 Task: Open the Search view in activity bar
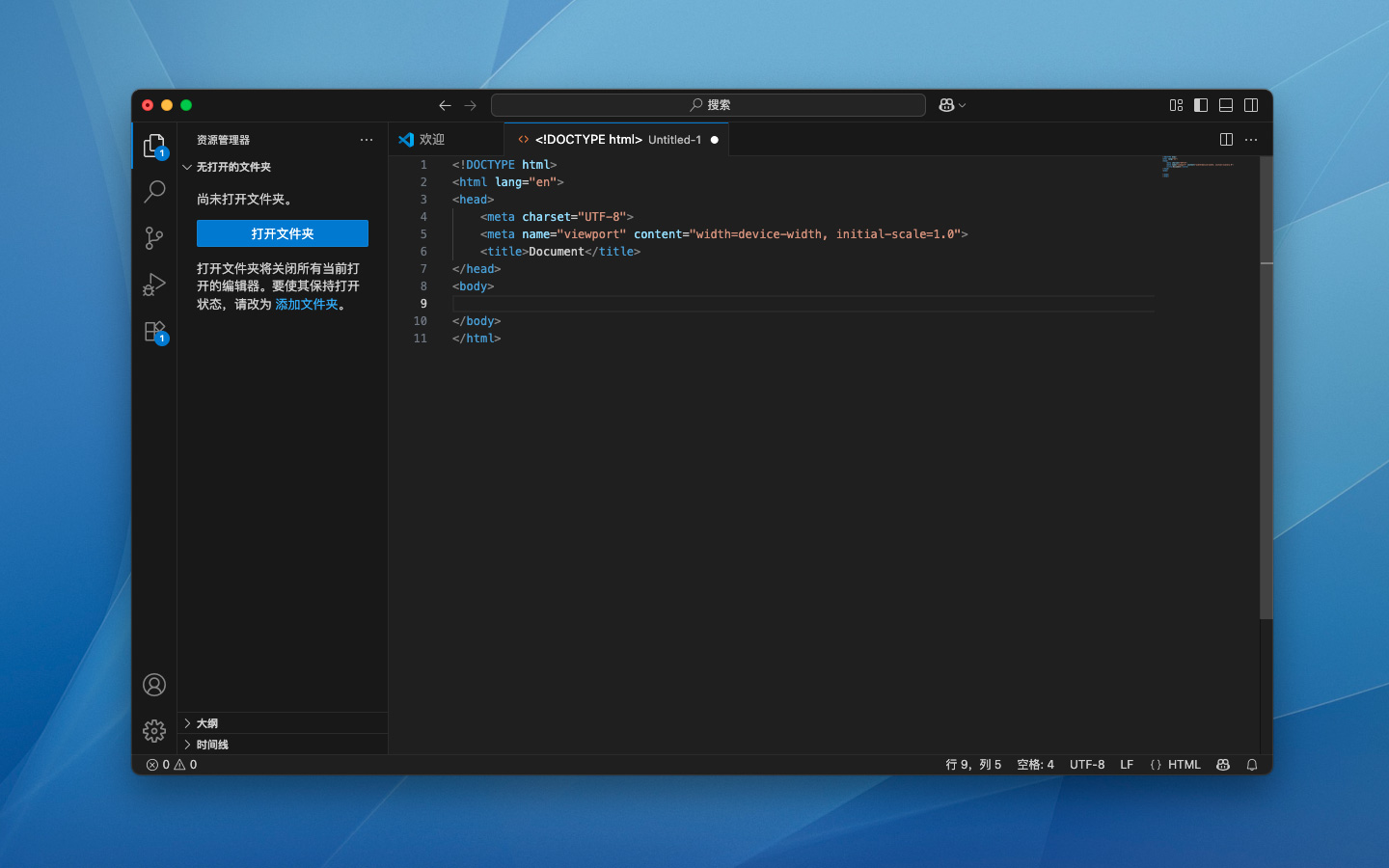(x=154, y=192)
